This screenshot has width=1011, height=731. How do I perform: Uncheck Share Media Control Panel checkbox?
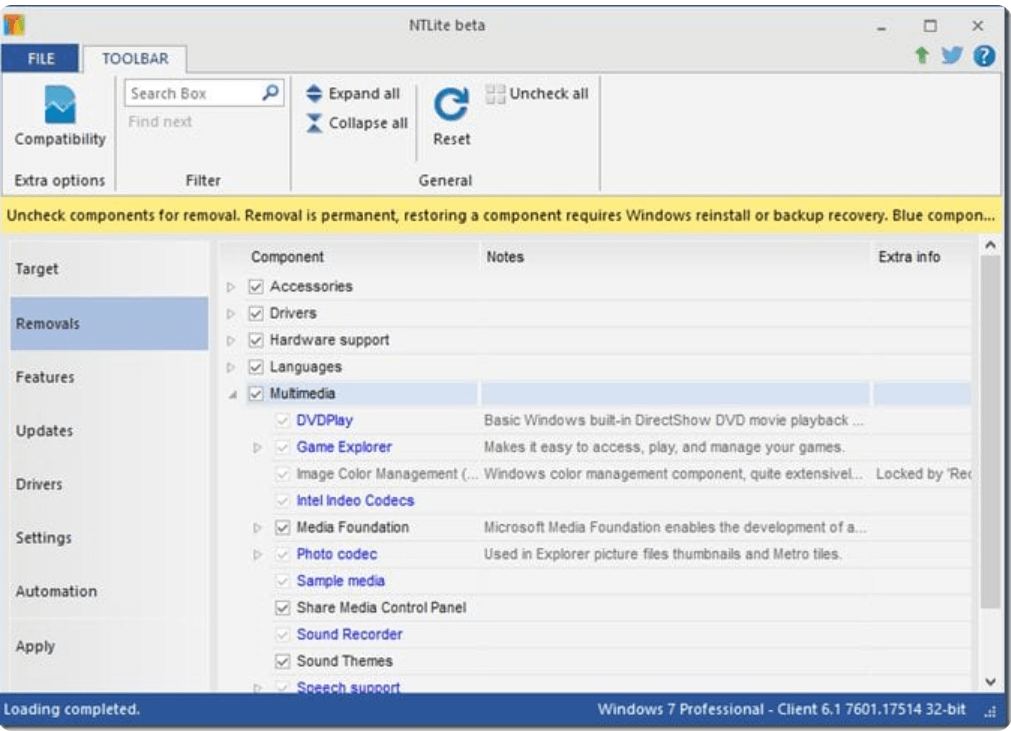coord(283,608)
